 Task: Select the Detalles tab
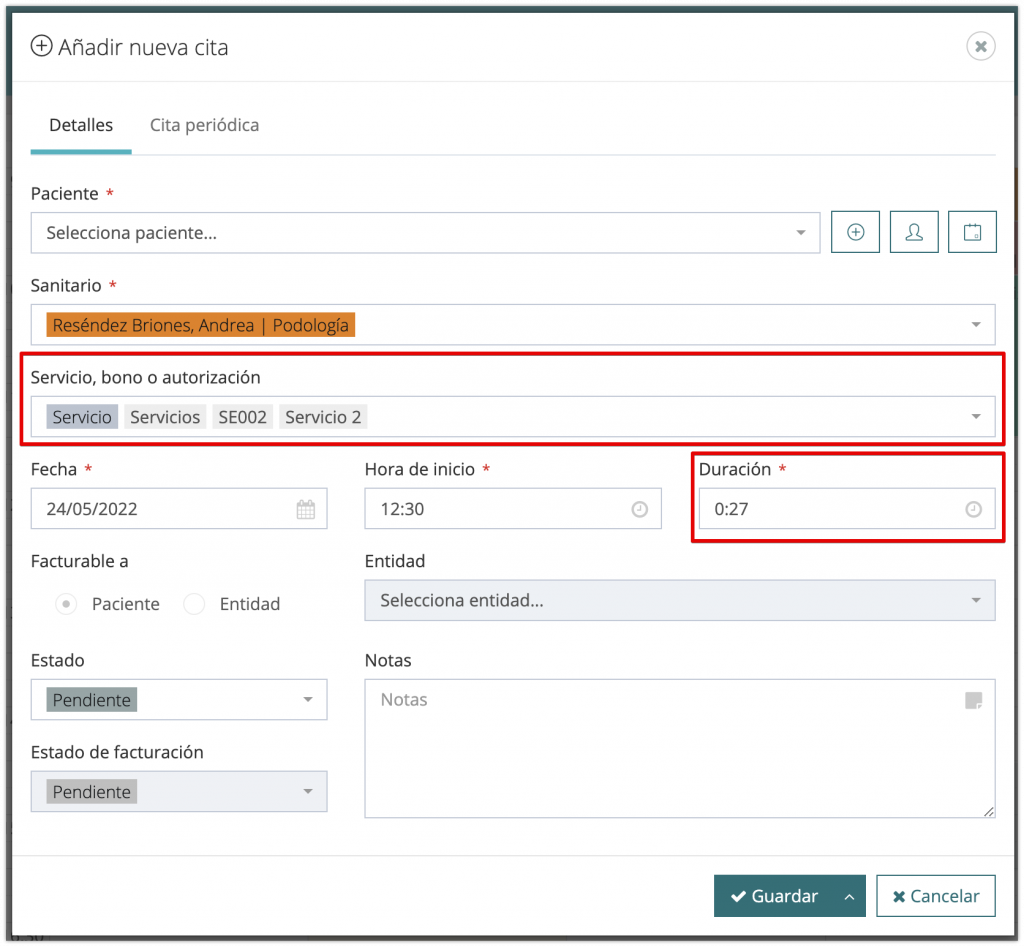[81, 126]
